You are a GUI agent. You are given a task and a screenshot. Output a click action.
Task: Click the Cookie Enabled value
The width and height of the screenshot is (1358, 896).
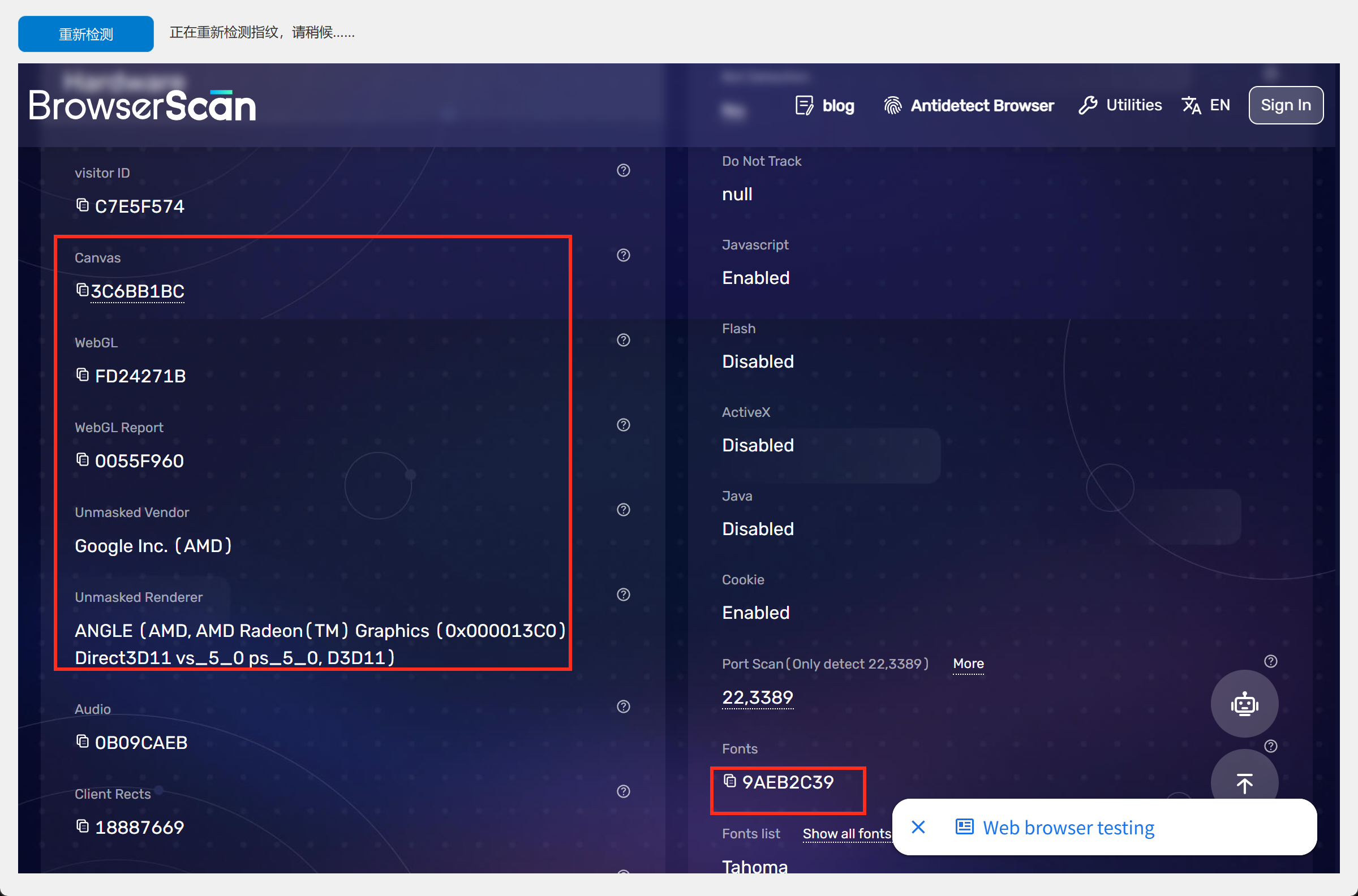point(755,613)
